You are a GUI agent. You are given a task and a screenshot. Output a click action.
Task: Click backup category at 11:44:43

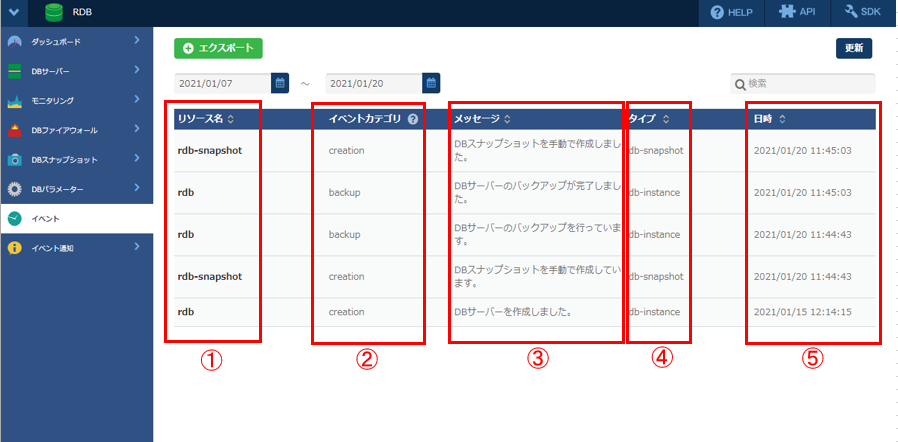coord(344,235)
